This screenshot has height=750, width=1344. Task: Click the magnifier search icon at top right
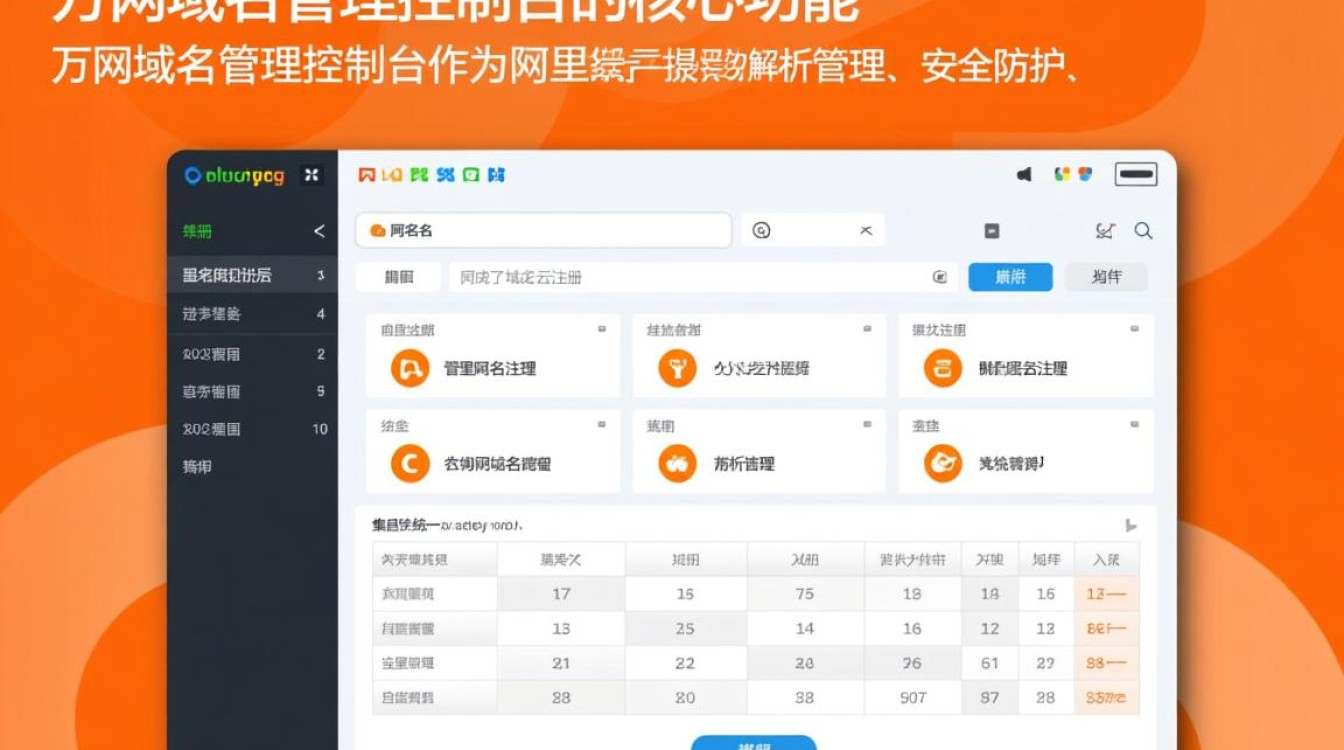point(1145,230)
